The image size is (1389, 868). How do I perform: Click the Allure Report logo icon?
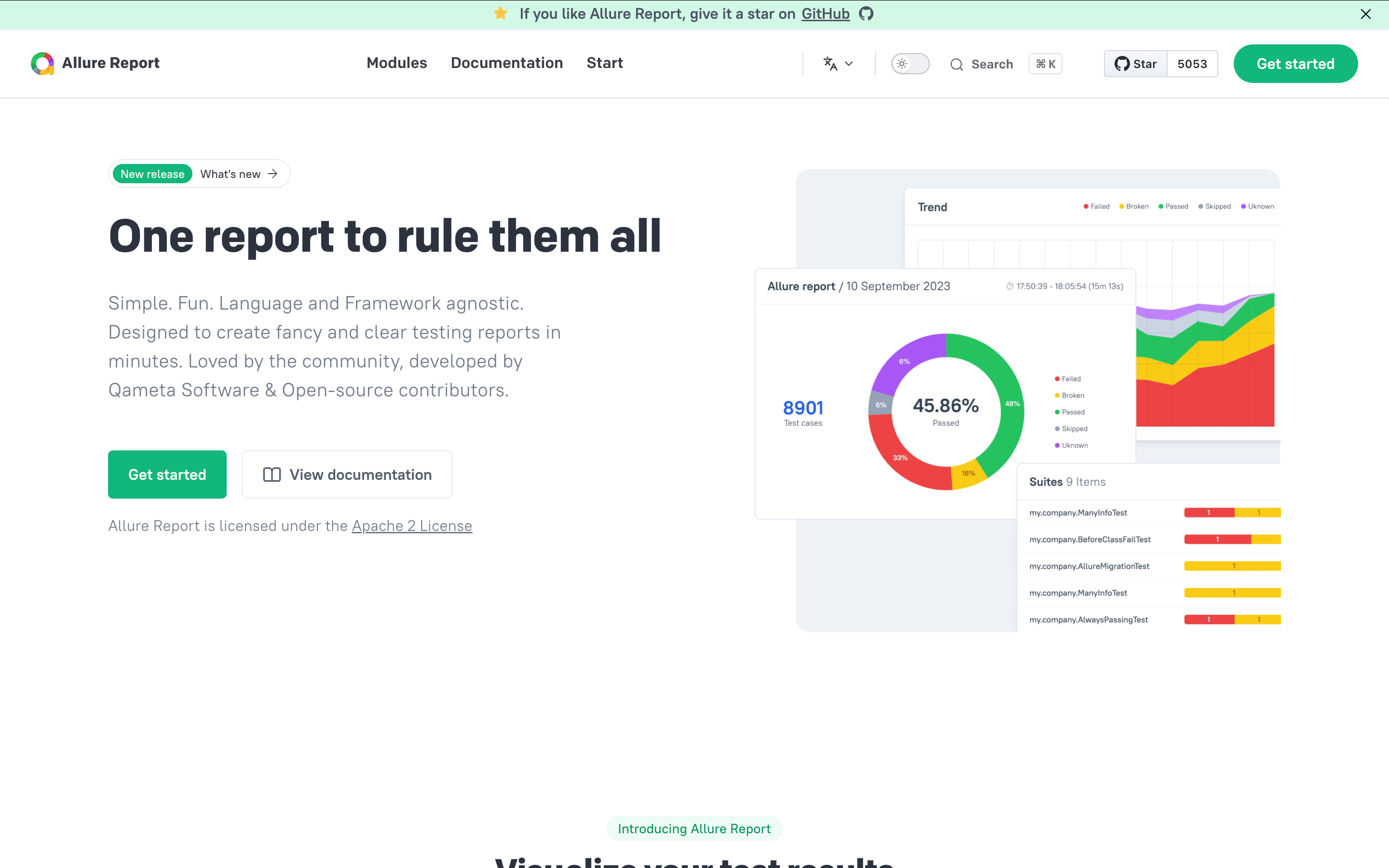42,63
